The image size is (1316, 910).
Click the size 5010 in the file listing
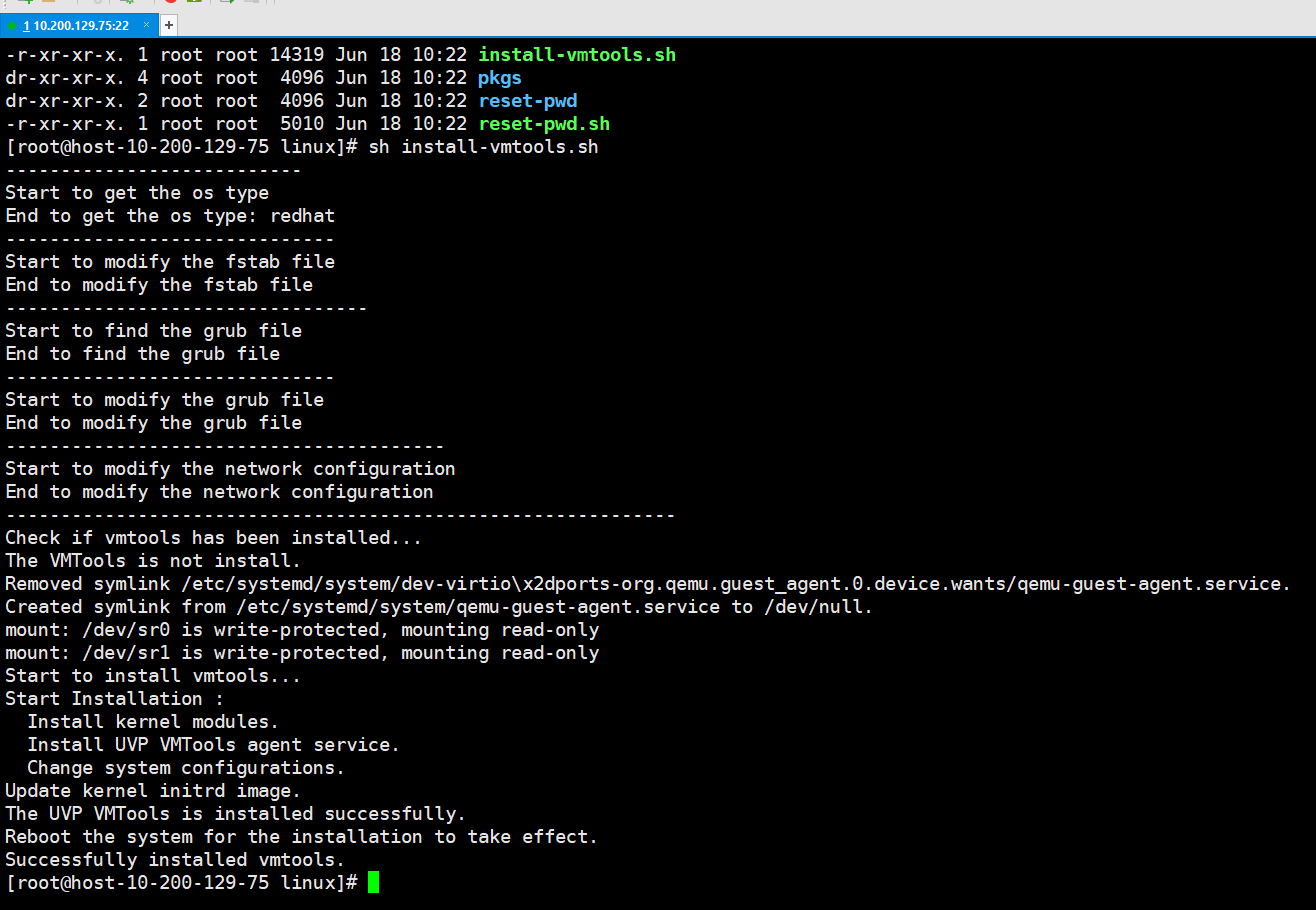tap(302, 124)
